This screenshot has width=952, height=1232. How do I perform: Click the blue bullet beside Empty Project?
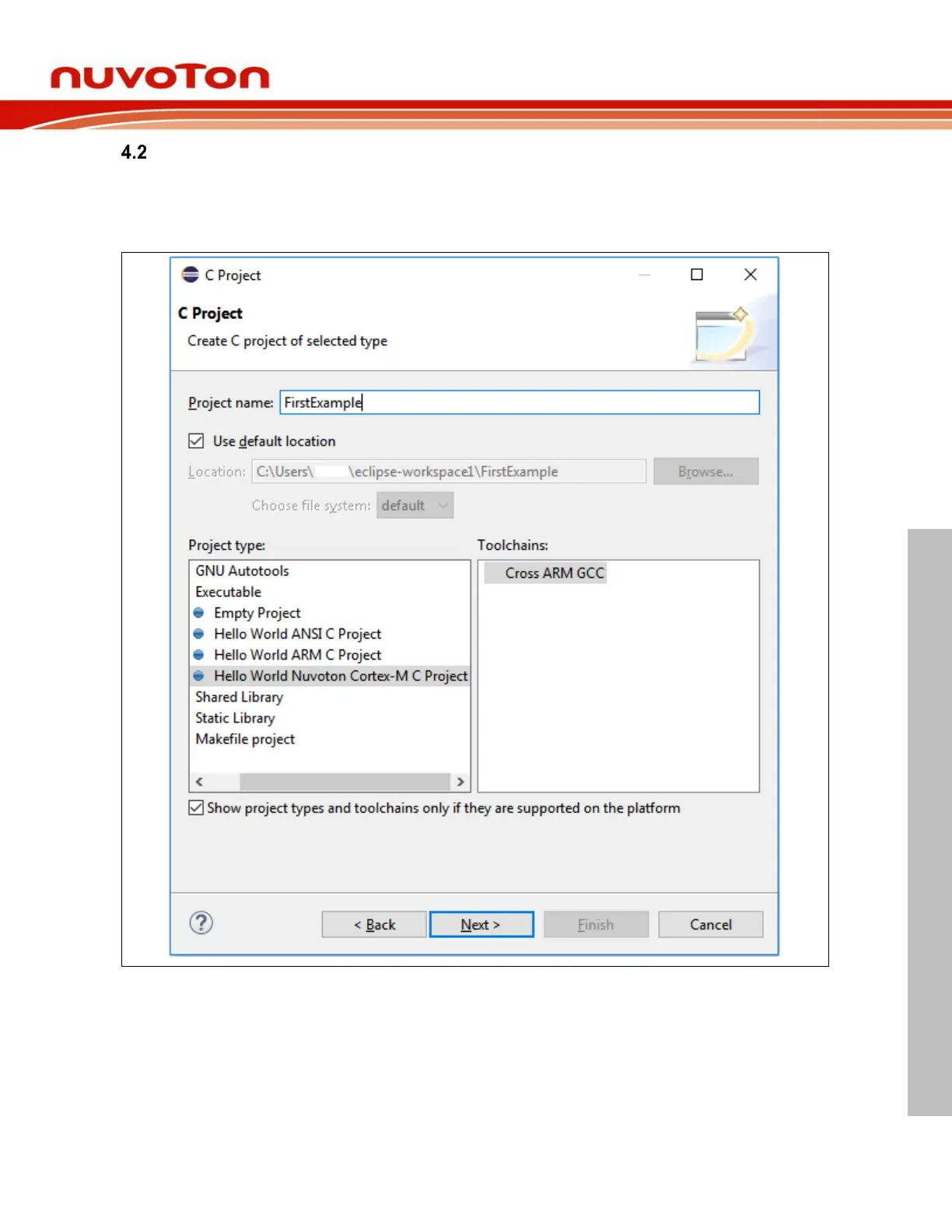199,613
